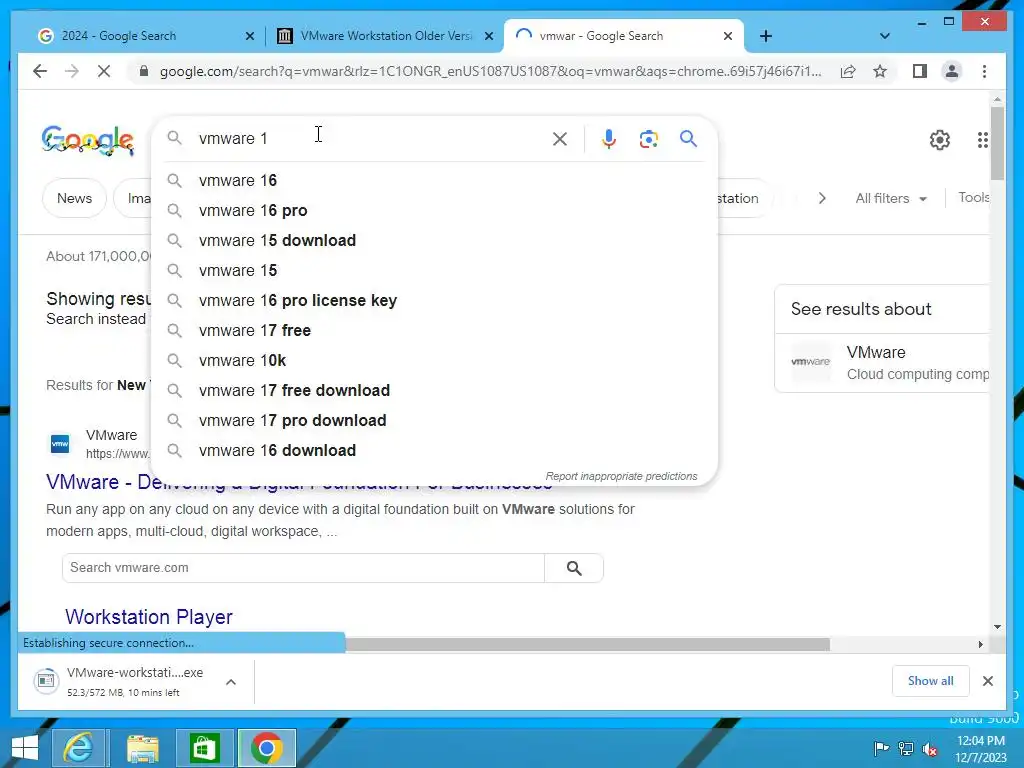Image resolution: width=1024 pixels, height=768 pixels.
Task: Show more filter chips with right arrow
Action: (x=822, y=199)
